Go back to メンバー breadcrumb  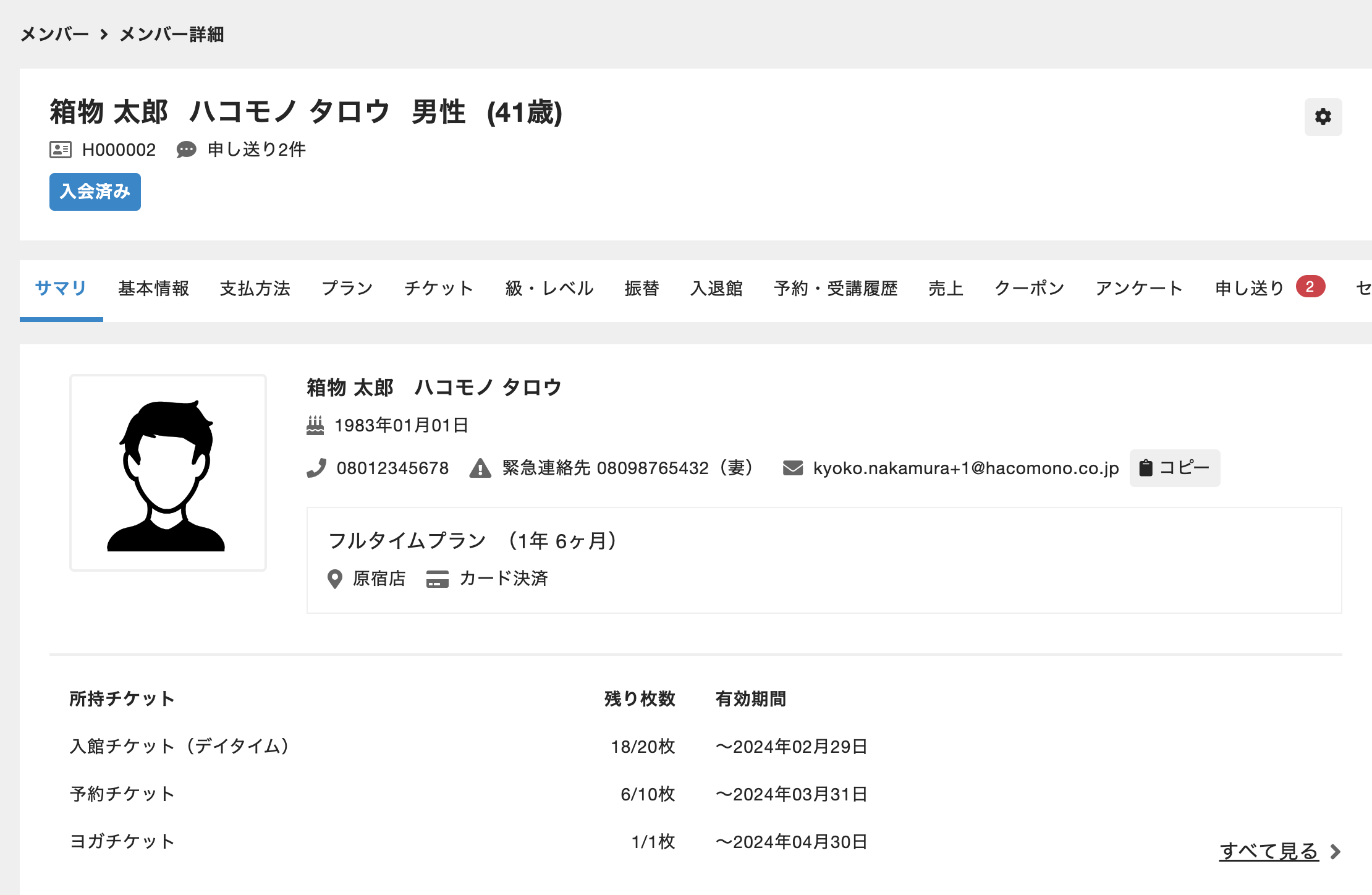tap(54, 35)
